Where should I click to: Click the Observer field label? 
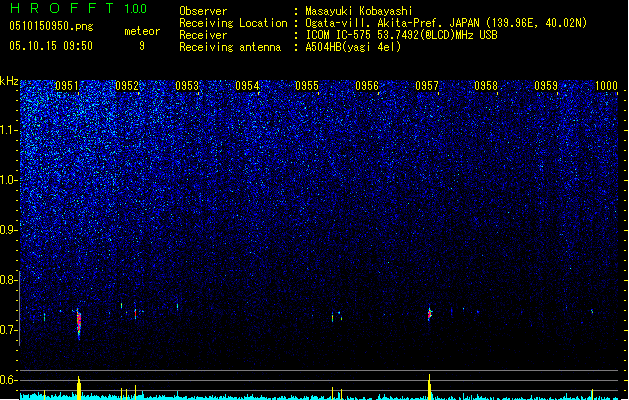203,11
